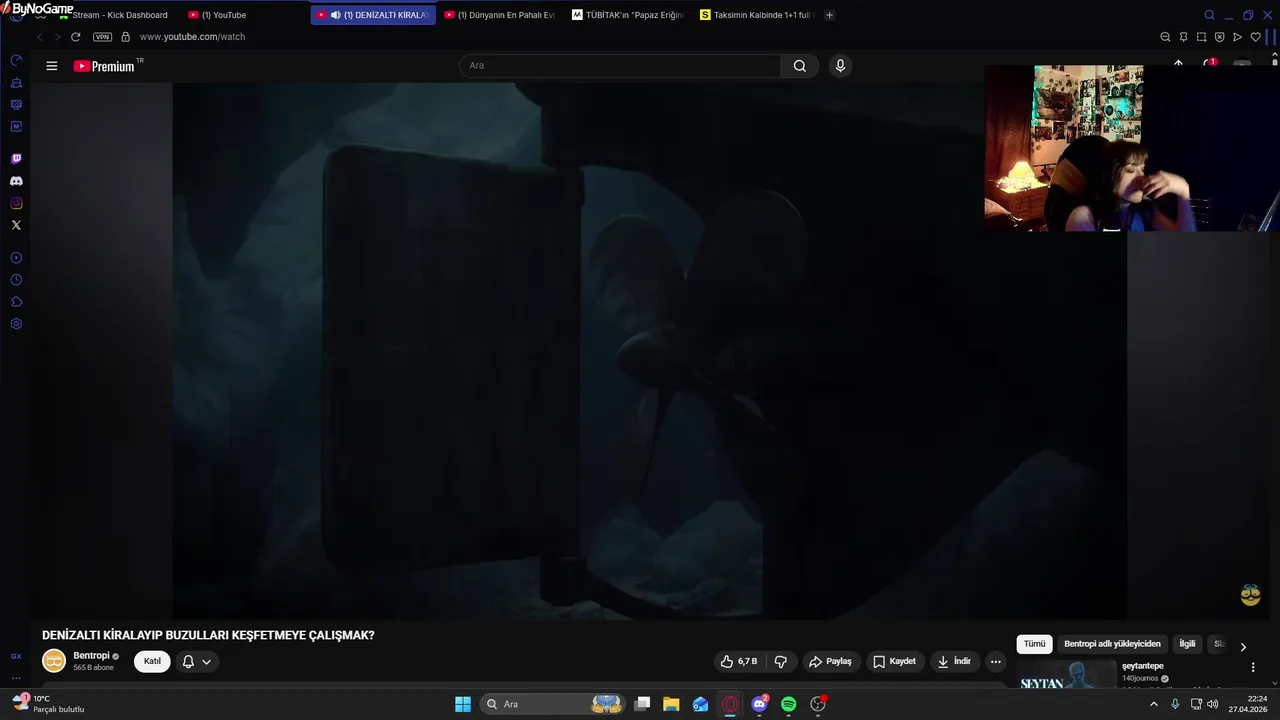
Task: Open Twitch from the browser sidebar
Action: coord(16,159)
